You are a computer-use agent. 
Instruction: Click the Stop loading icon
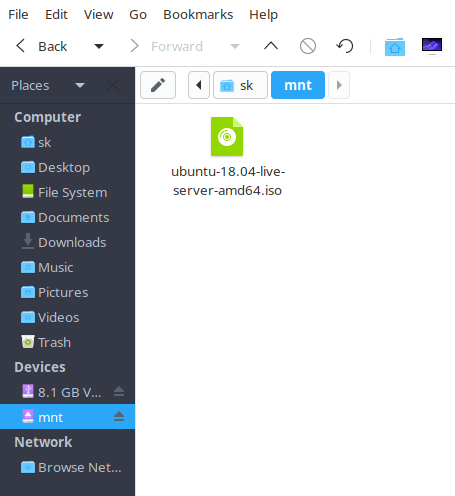pos(308,46)
